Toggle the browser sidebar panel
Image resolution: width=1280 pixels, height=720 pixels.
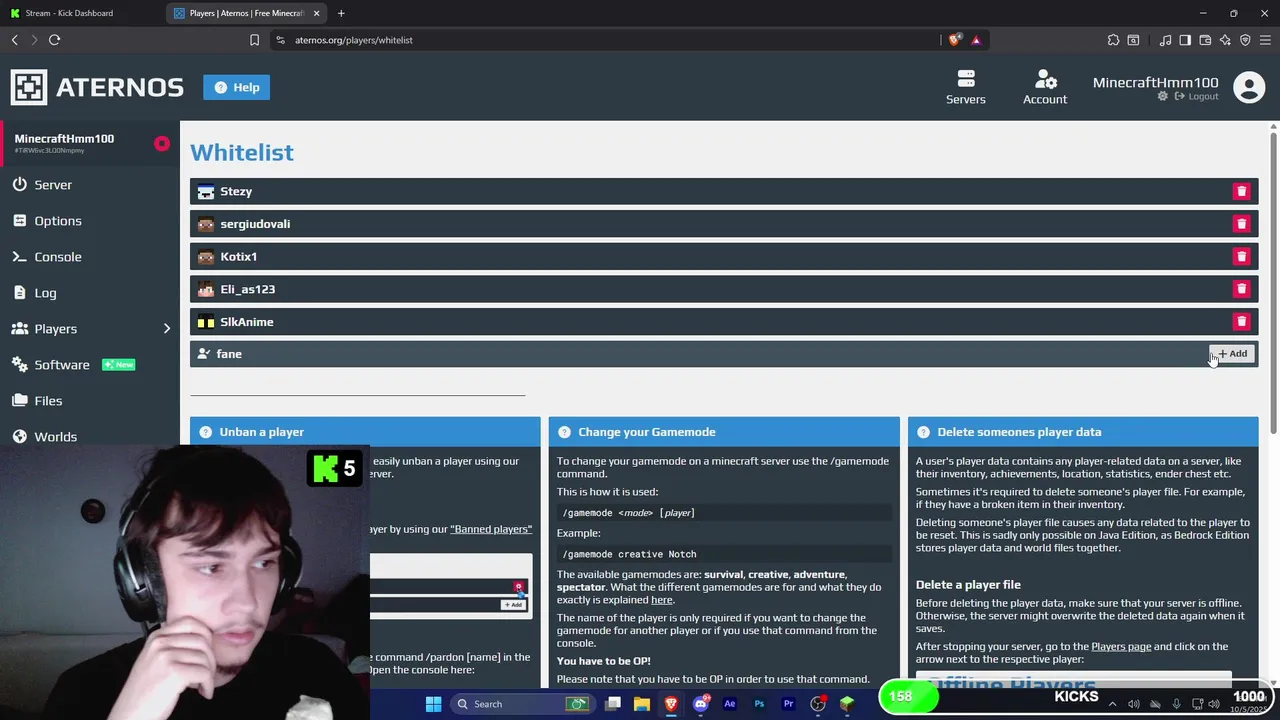[x=1185, y=40]
